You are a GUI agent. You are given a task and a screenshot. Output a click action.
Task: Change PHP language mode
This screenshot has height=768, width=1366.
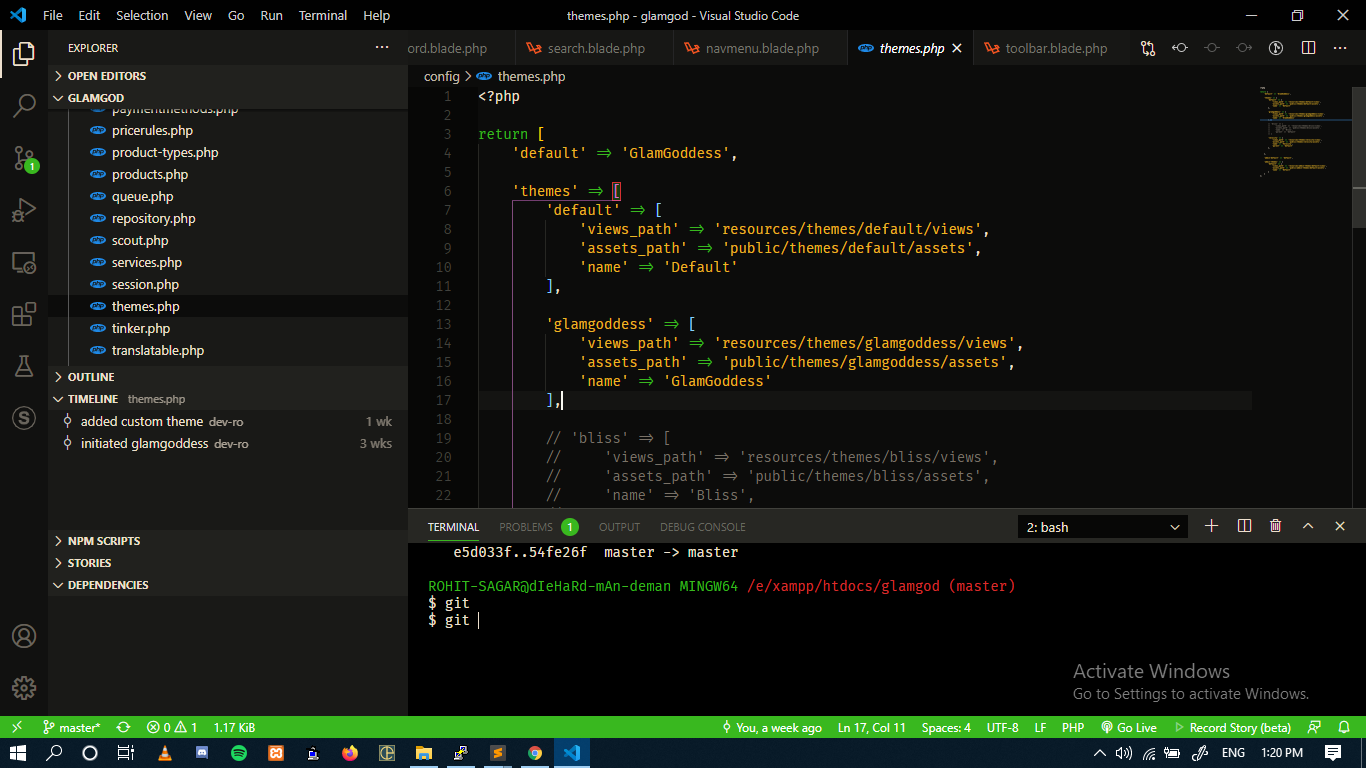click(1073, 728)
